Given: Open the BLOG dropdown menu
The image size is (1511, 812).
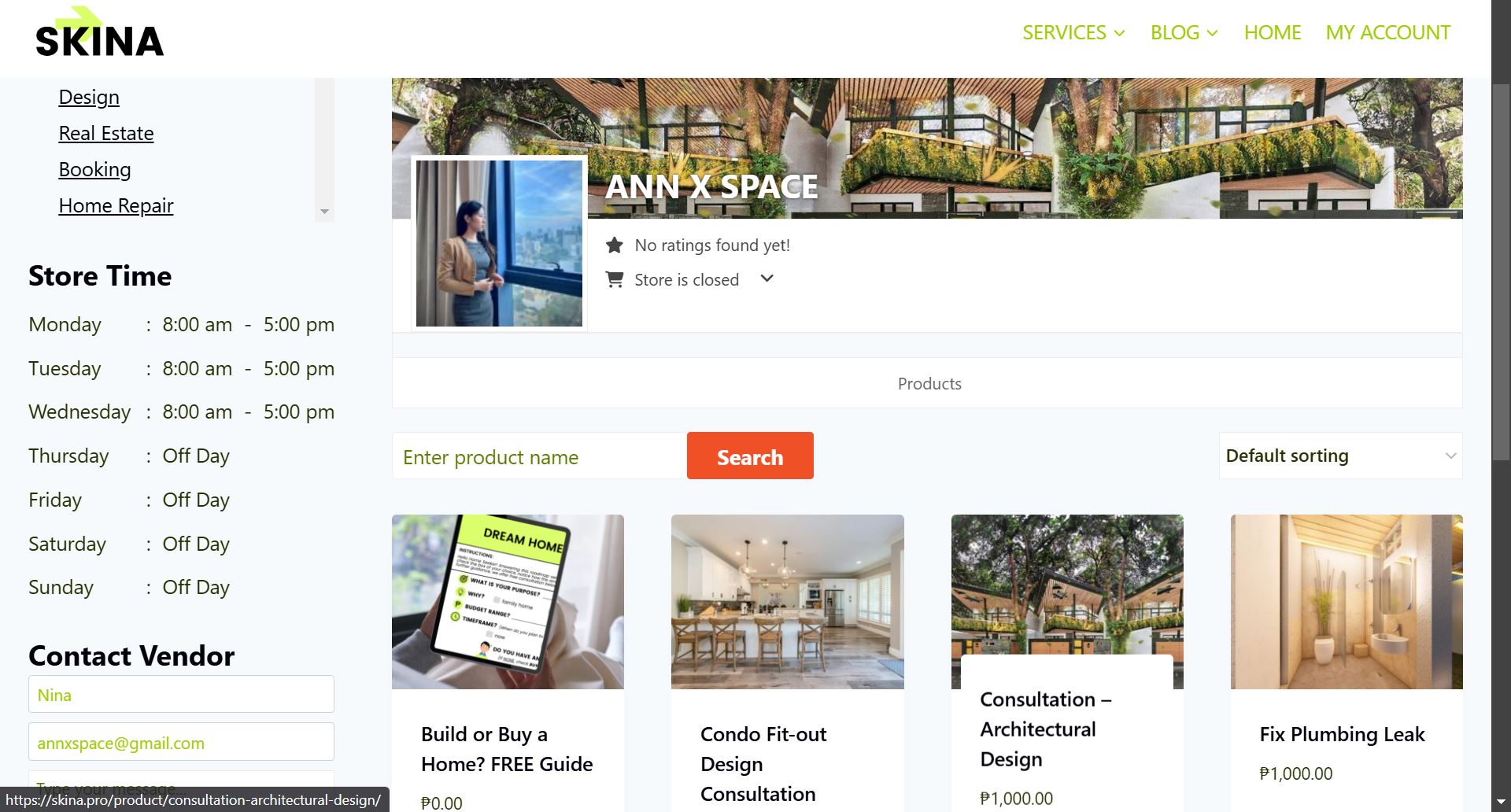Looking at the screenshot, I should point(1184,32).
